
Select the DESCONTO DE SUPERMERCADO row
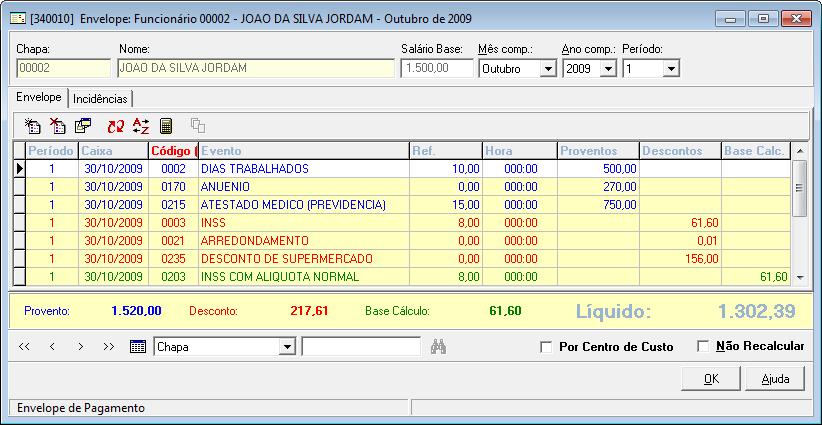(x=401, y=259)
